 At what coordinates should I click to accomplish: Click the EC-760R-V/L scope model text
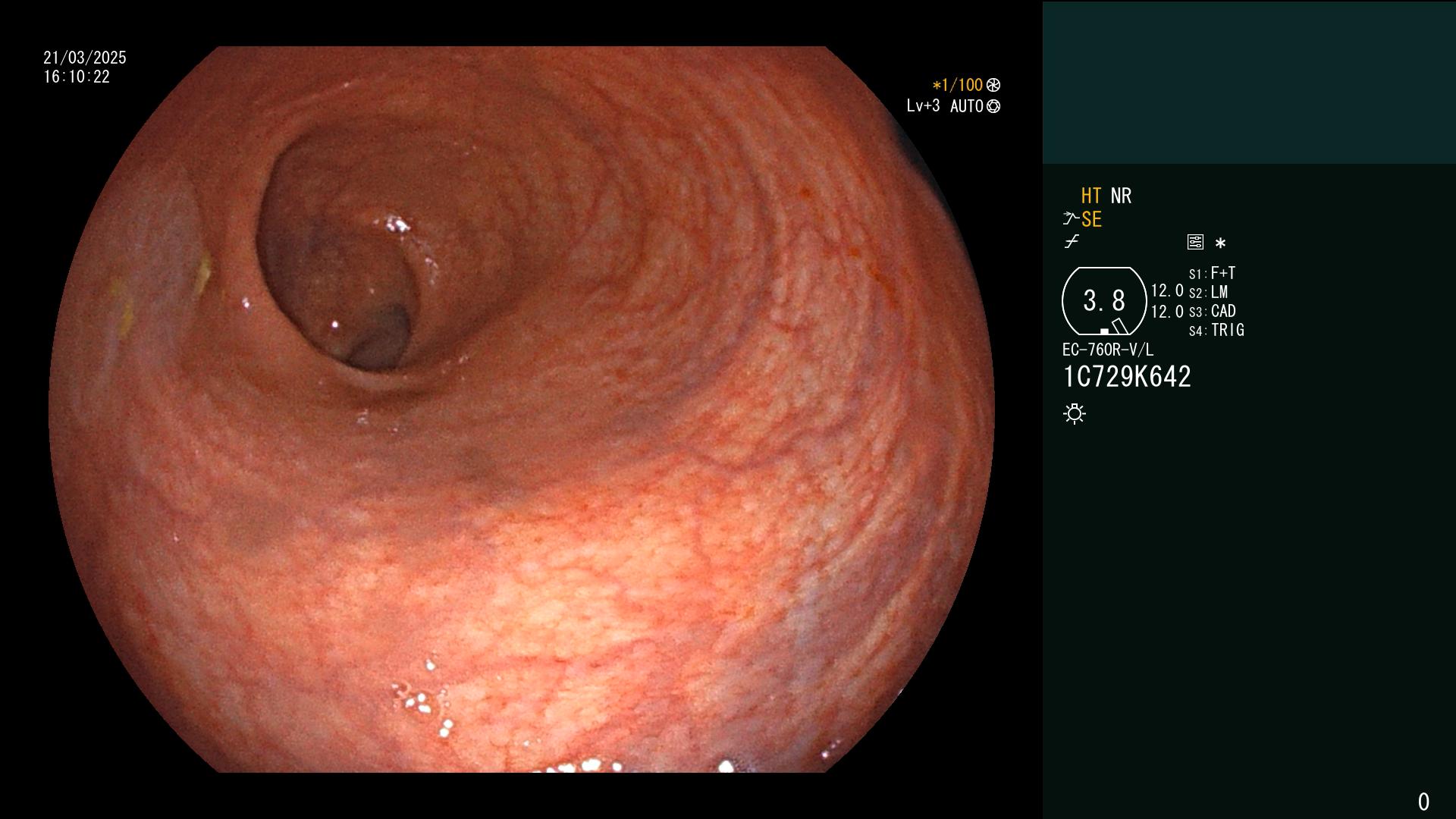coord(1108,350)
